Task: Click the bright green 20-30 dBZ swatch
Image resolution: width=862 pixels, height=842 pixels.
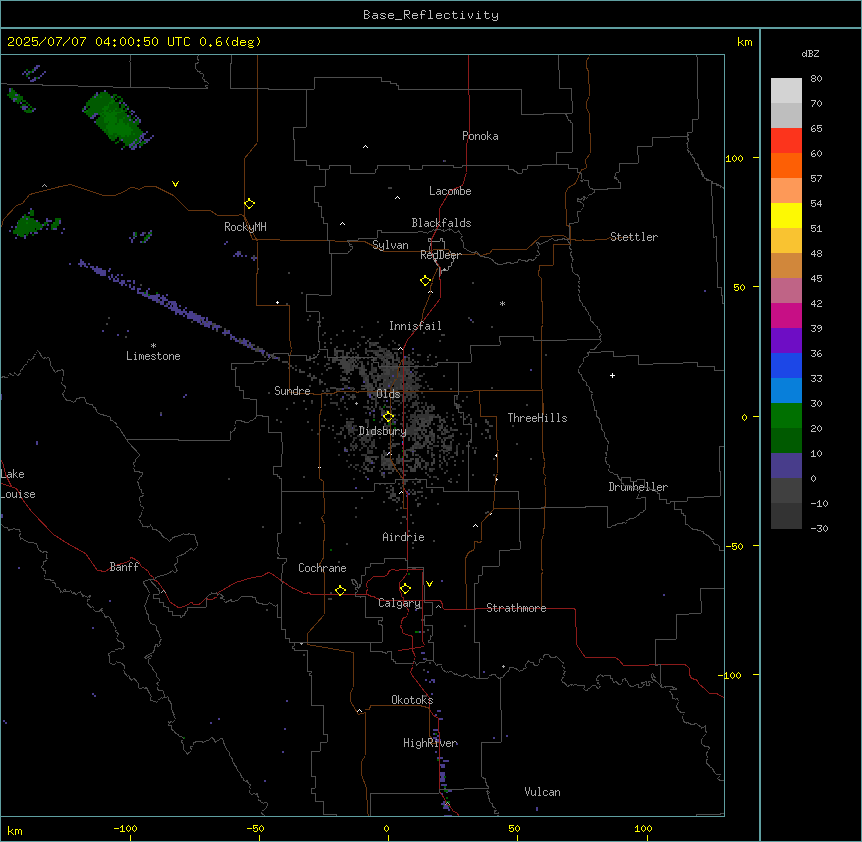Action: point(786,416)
